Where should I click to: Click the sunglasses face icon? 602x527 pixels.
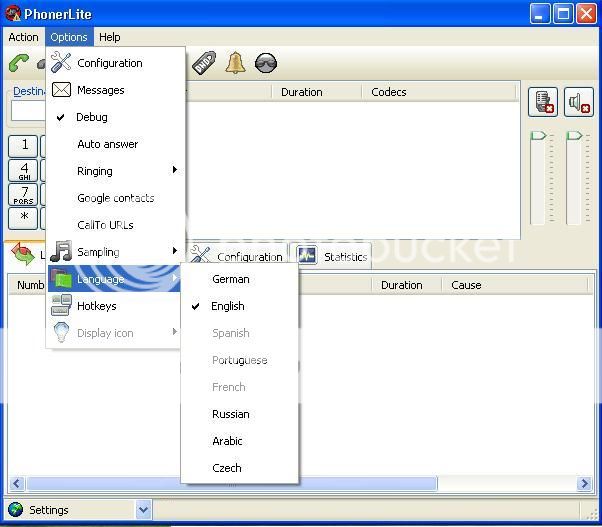(266, 63)
